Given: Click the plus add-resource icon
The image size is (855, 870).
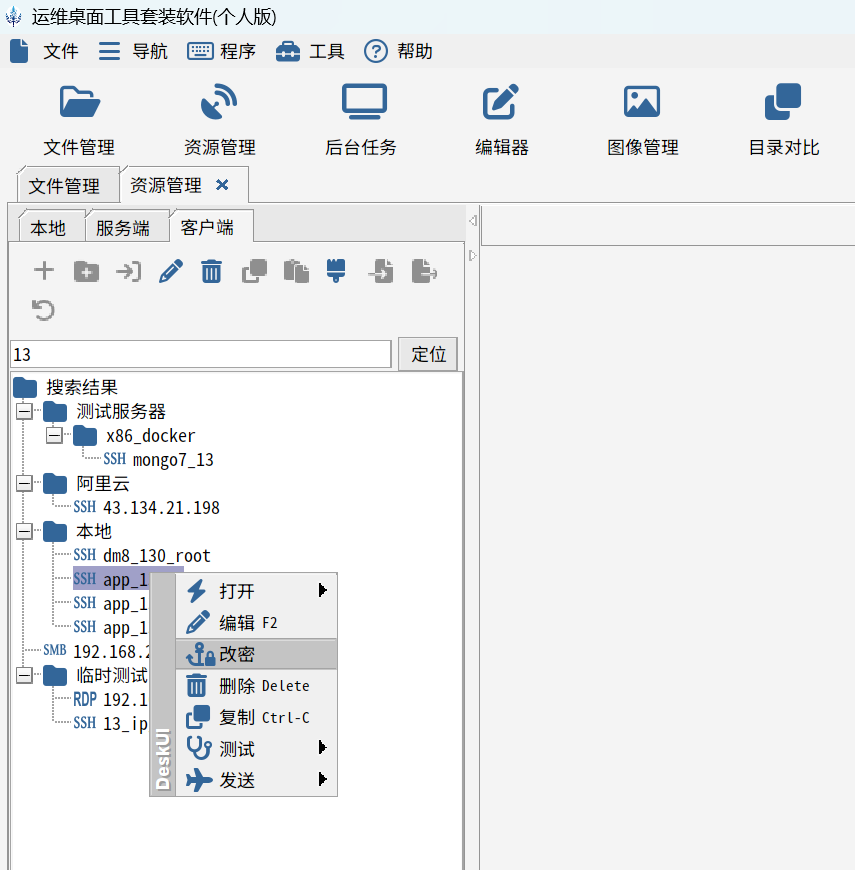Looking at the screenshot, I should [44, 271].
